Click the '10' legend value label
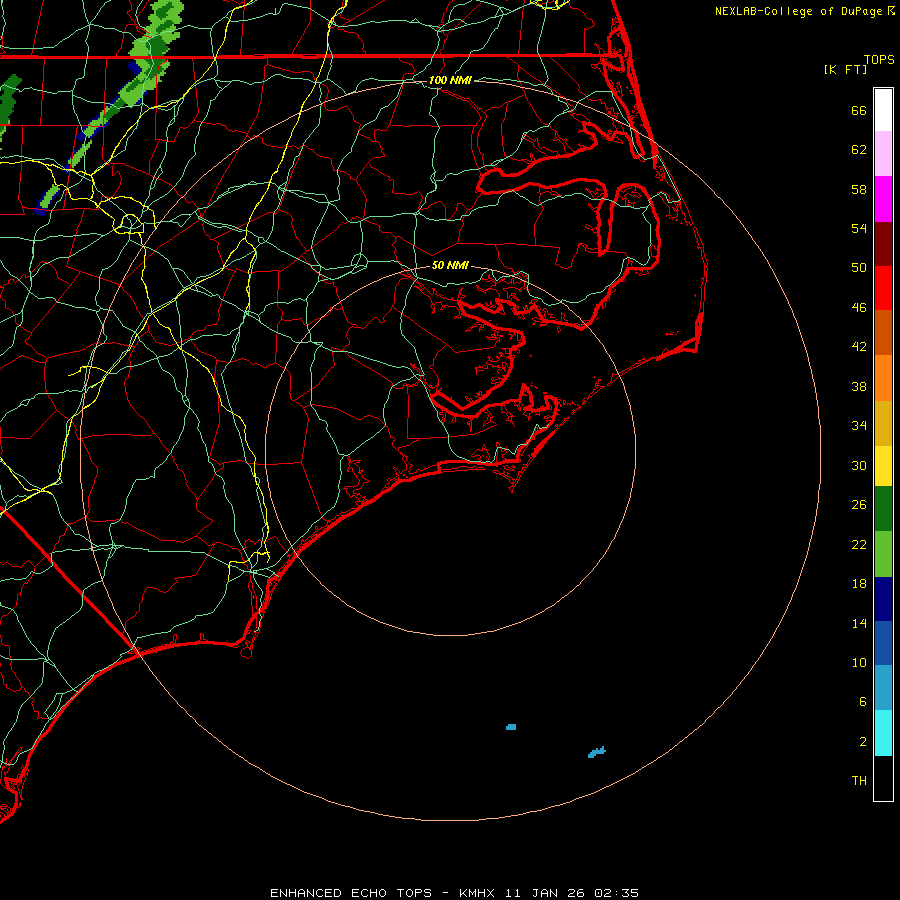 click(859, 663)
